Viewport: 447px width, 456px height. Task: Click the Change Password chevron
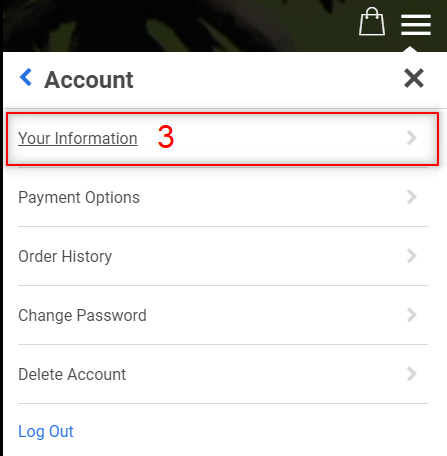[x=412, y=315]
